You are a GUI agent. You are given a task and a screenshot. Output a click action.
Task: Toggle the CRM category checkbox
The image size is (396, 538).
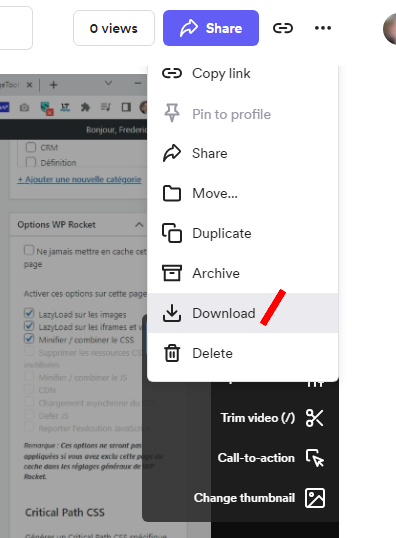point(31,147)
